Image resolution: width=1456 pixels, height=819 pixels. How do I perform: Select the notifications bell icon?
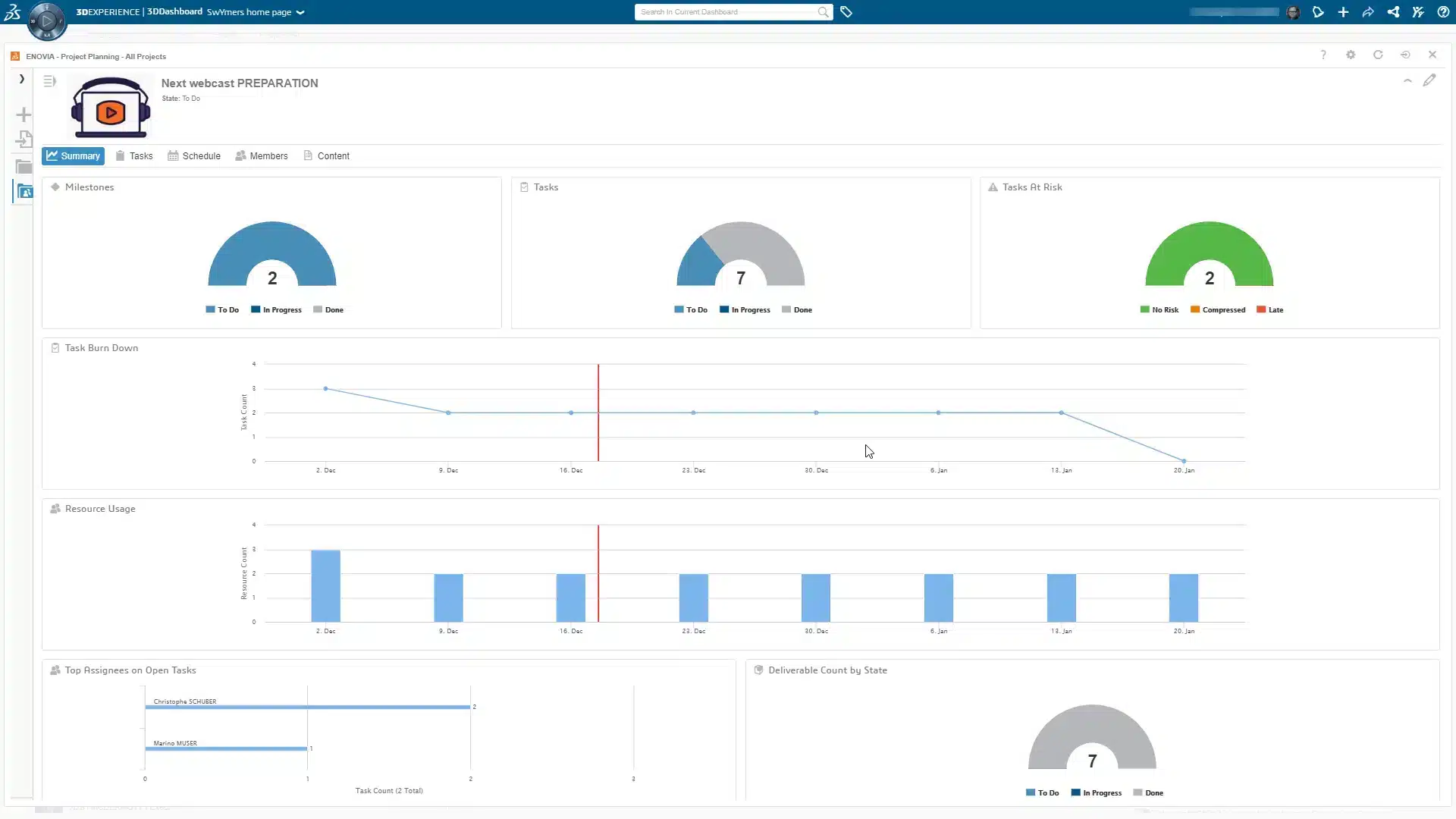click(x=1318, y=12)
